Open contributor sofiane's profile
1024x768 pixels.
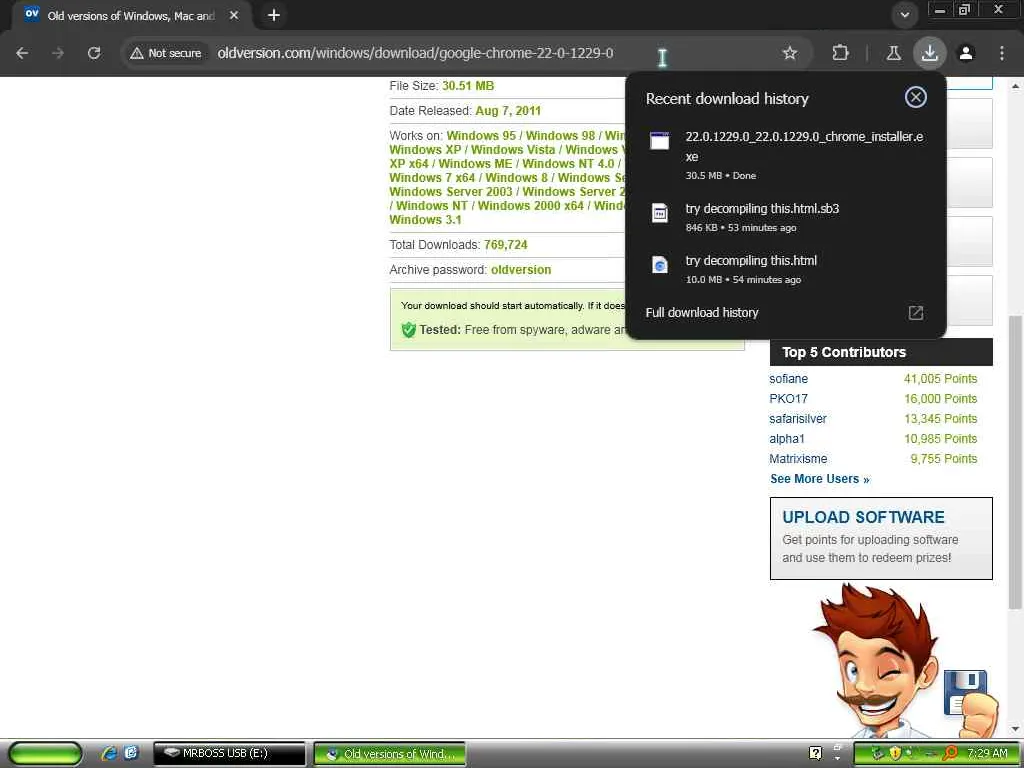(x=788, y=379)
